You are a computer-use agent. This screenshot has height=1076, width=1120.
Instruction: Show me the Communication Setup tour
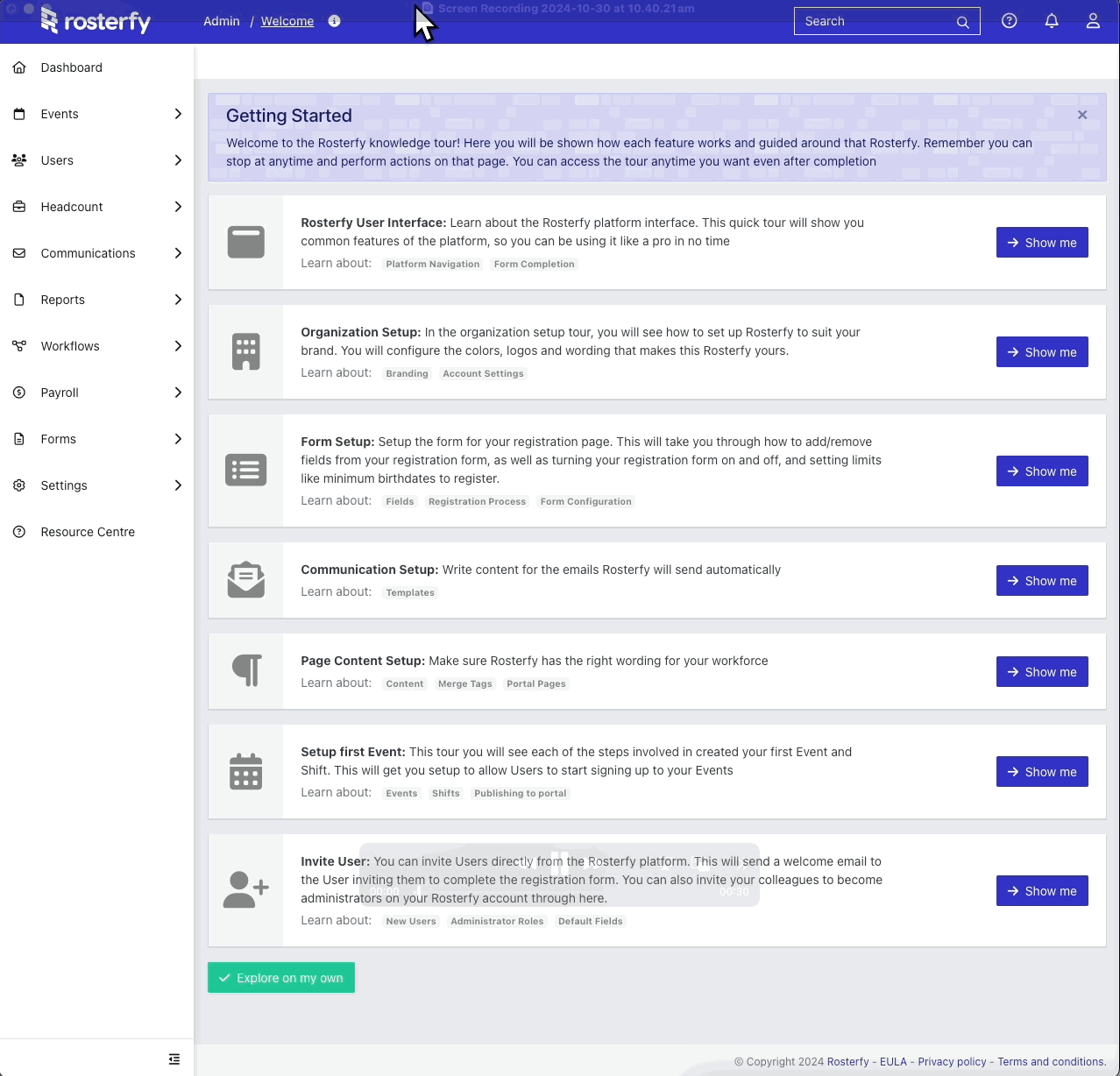1042,581
